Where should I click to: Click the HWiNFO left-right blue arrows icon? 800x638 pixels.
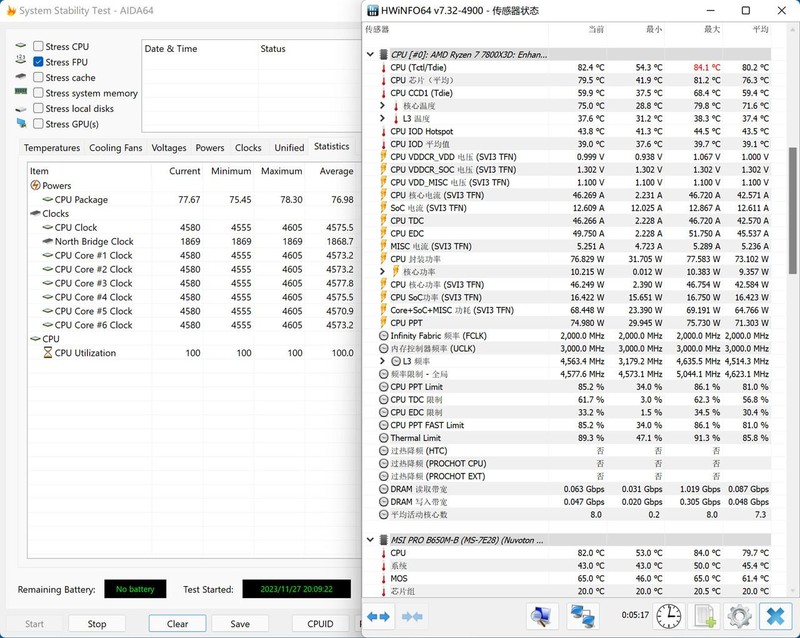tap(379, 617)
